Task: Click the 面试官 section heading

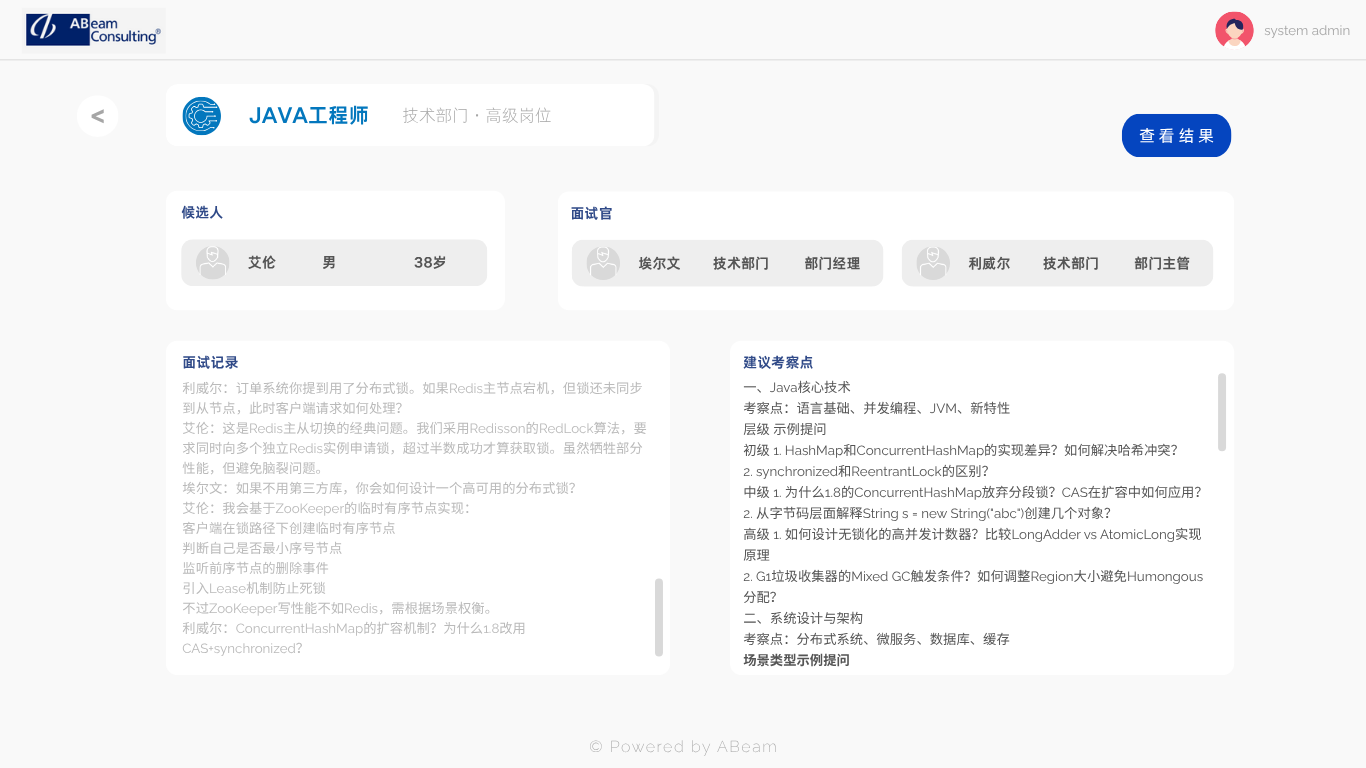Action: click(592, 214)
